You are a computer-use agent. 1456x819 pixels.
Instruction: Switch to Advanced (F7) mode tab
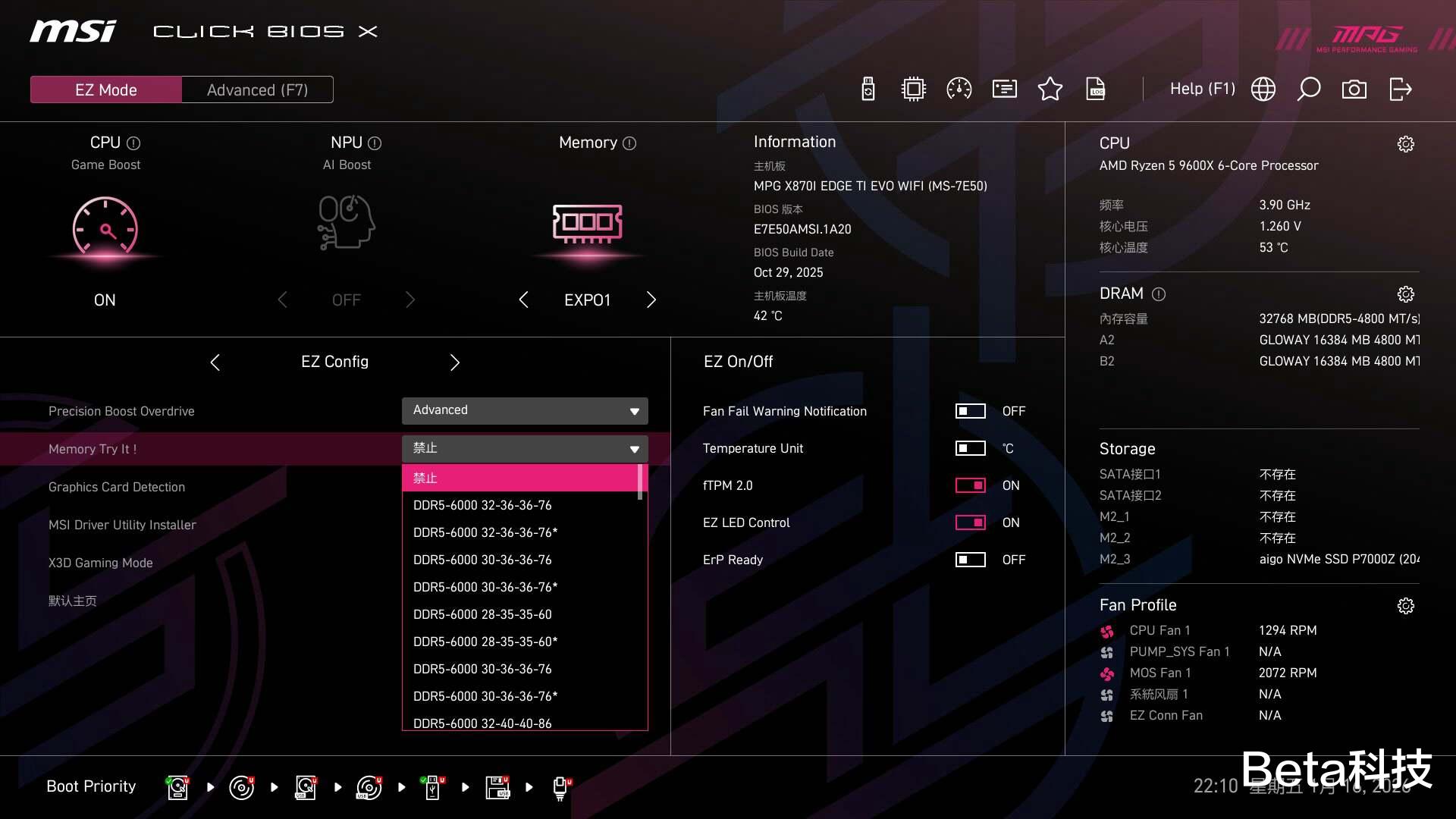257,90
